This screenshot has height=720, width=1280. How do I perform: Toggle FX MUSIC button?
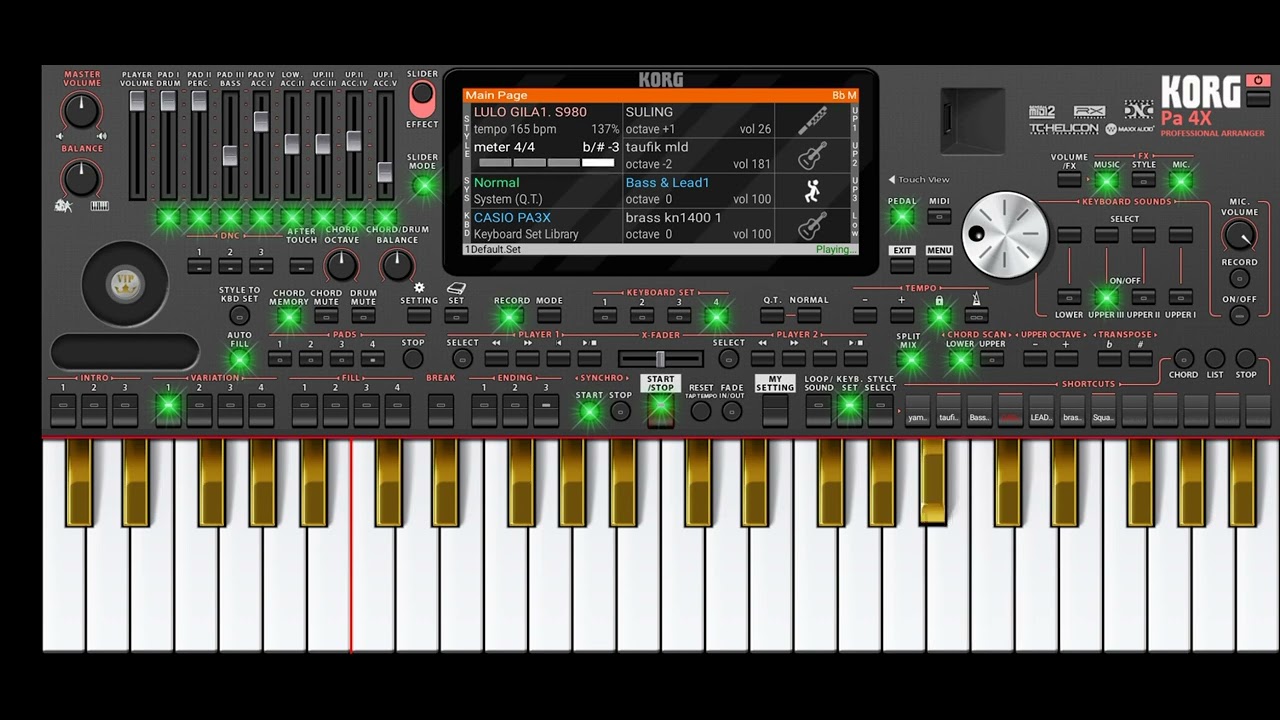coord(1106,181)
